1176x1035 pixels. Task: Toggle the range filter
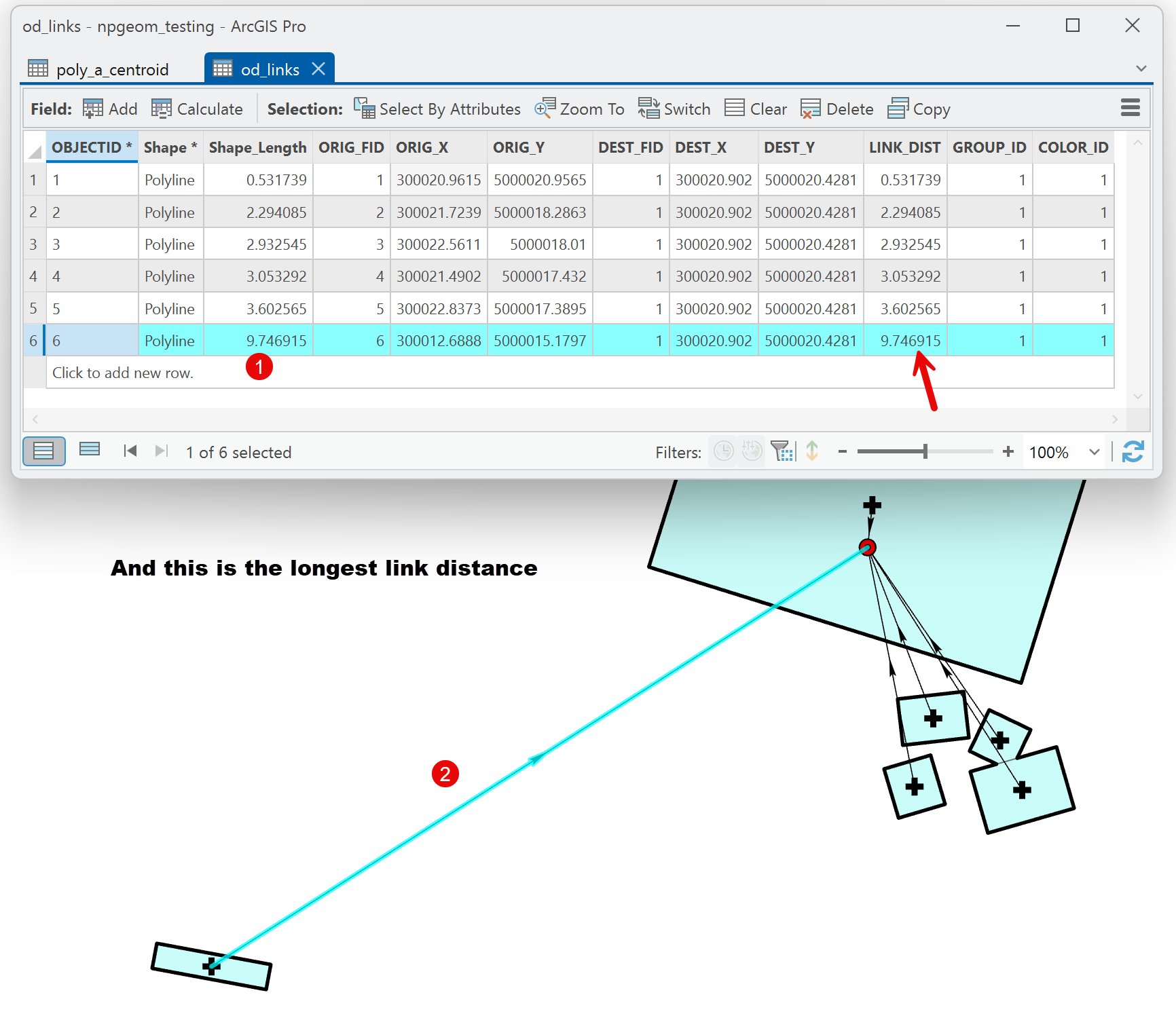pos(752,451)
